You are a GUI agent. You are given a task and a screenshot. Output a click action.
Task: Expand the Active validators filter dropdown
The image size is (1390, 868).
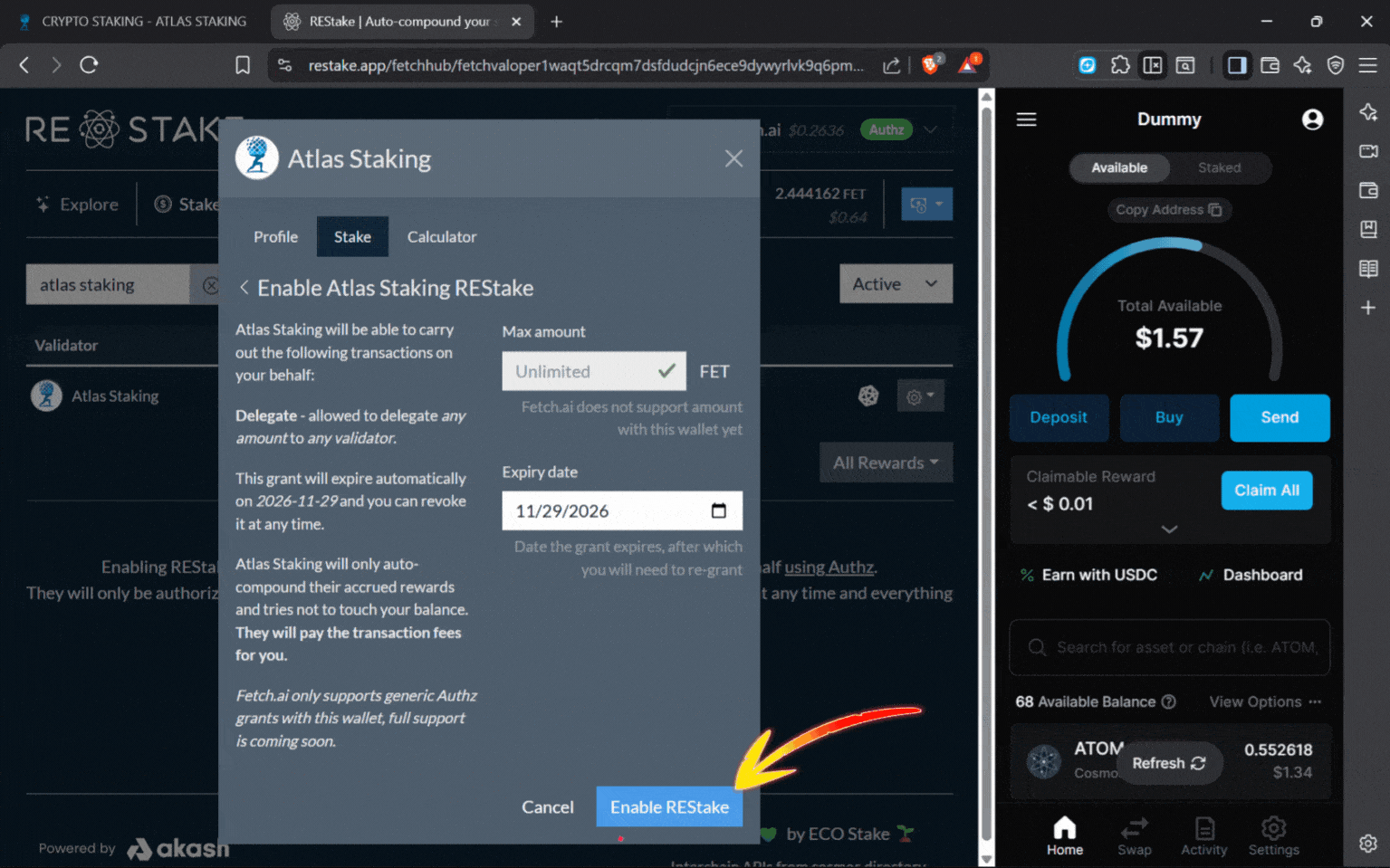pyautogui.click(x=896, y=283)
